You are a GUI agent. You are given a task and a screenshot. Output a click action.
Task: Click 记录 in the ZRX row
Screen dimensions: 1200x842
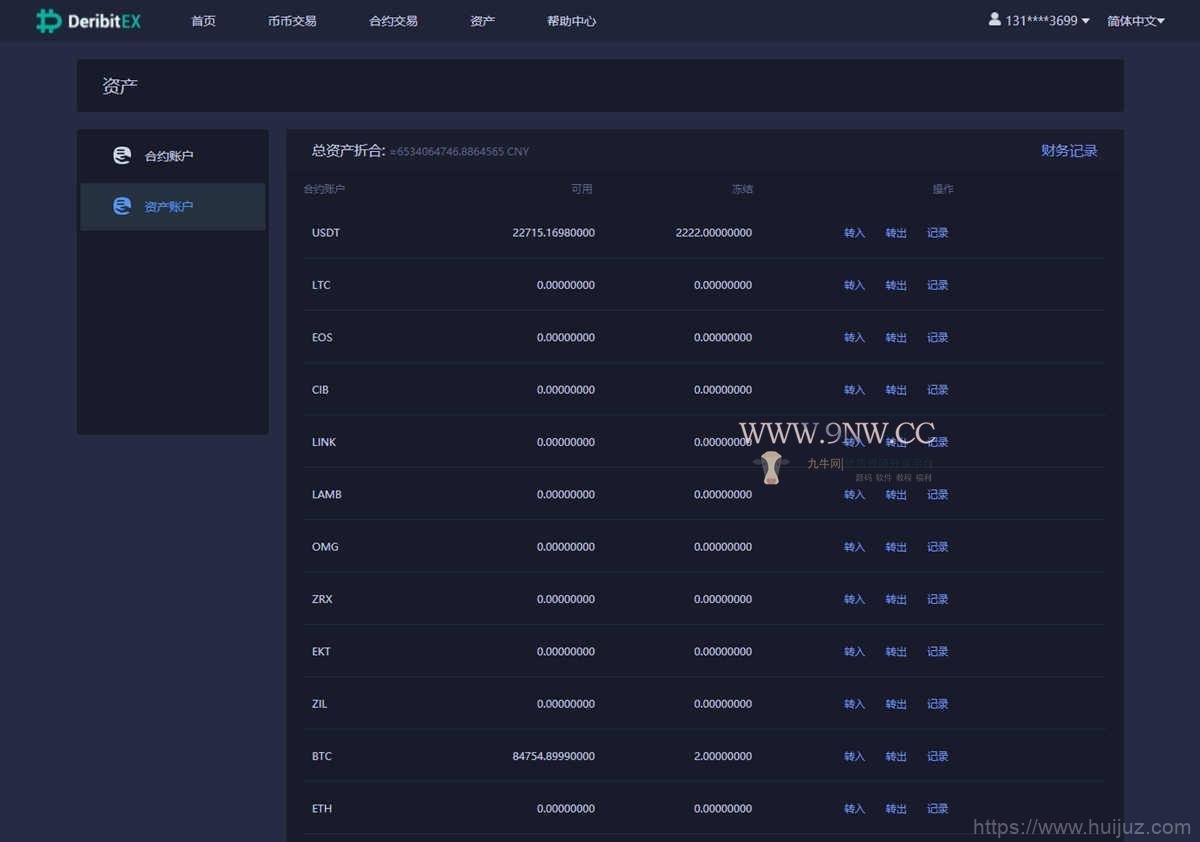[x=937, y=599]
